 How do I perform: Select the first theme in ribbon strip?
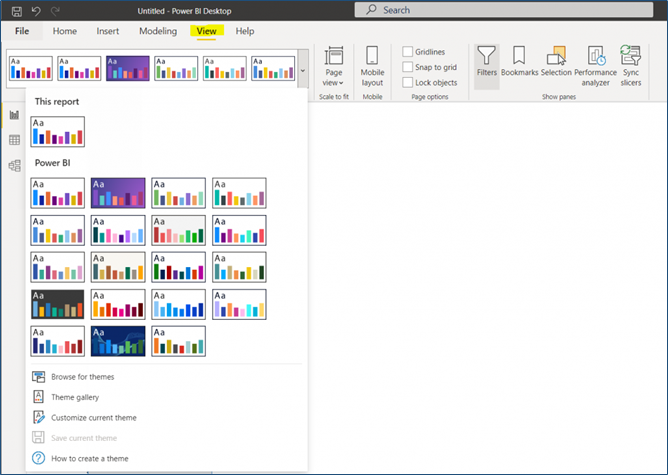coord(31,68)
